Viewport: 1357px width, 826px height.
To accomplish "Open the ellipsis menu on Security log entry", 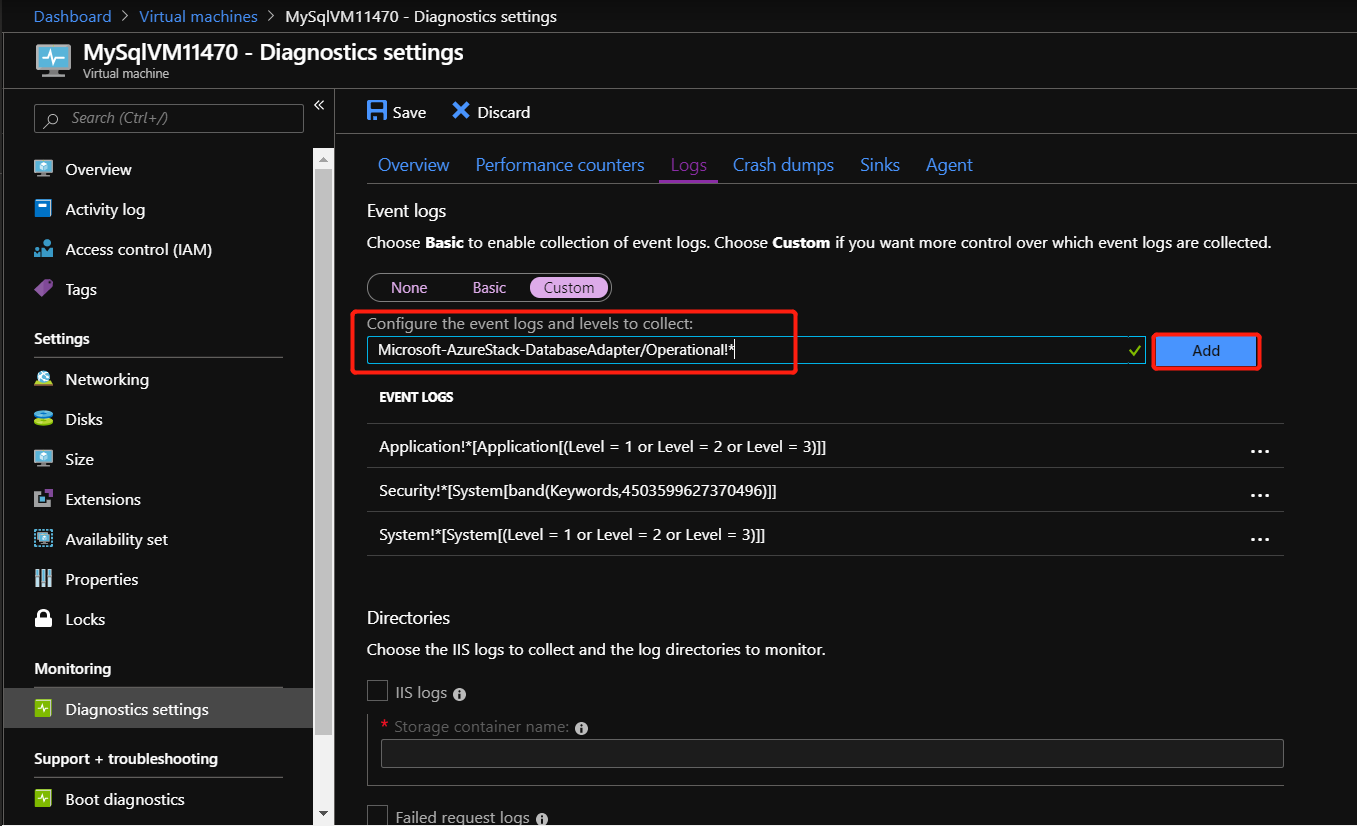I will click(1259, 494).
